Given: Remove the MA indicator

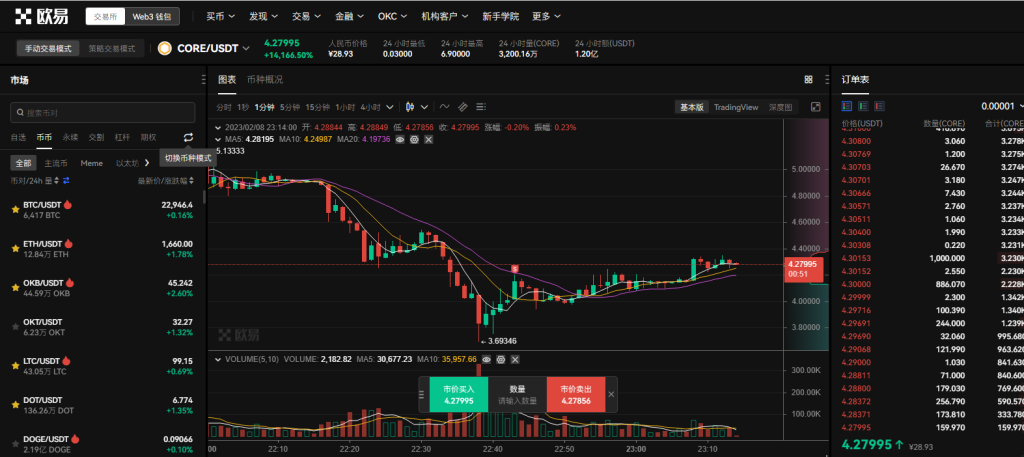Looking at the screenshot, I should (x=428, y=139).
